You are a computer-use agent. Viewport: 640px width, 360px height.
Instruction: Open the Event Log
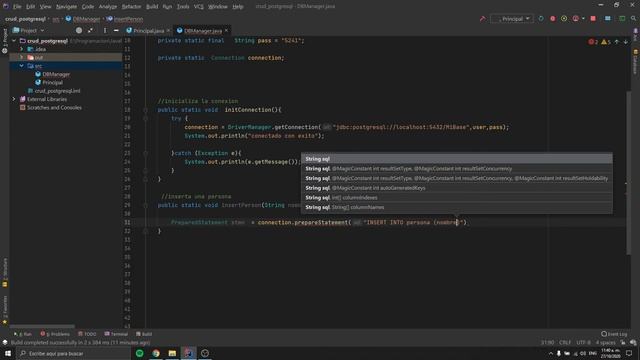click(614, 334)
